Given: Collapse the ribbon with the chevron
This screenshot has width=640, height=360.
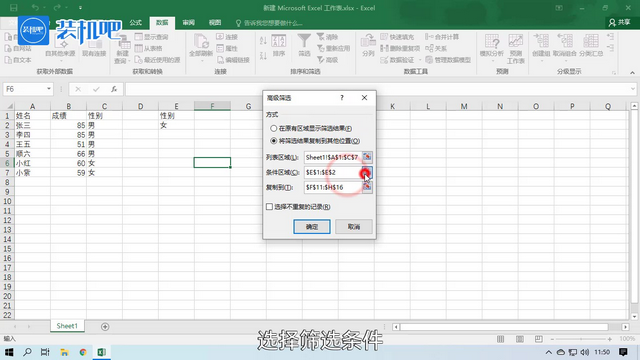Looking at the screenshot, I should (632, 72).
